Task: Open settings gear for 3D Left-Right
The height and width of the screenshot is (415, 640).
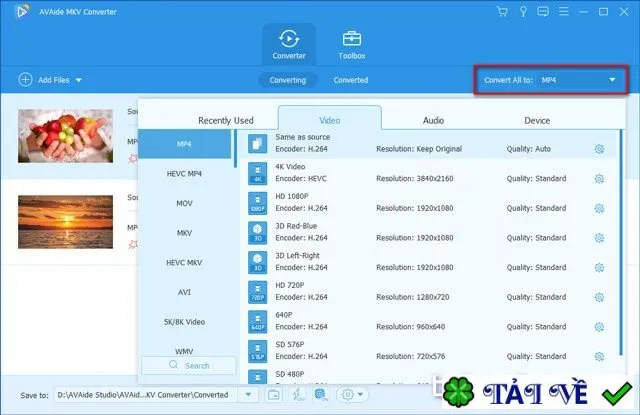Action: 599,268
